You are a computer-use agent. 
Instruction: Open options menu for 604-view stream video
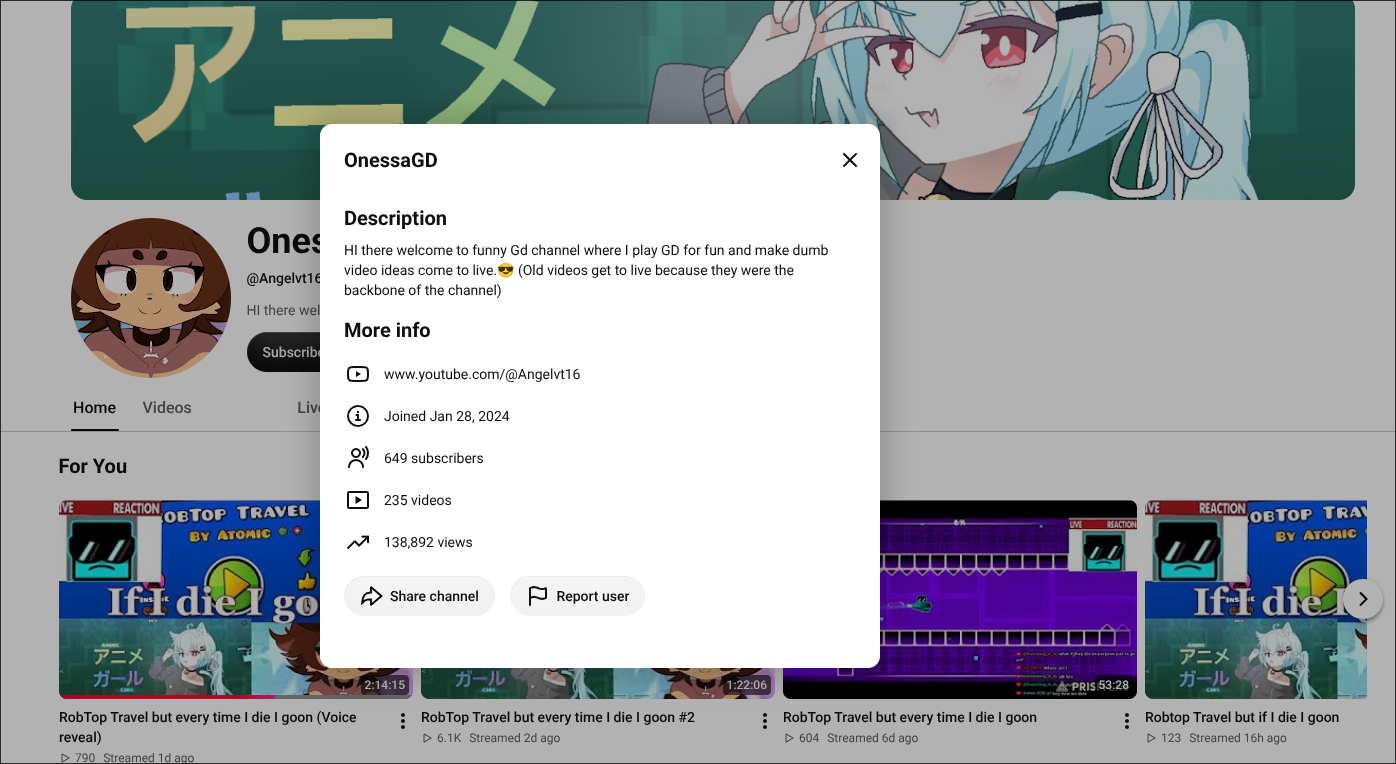click(1127, 721)
